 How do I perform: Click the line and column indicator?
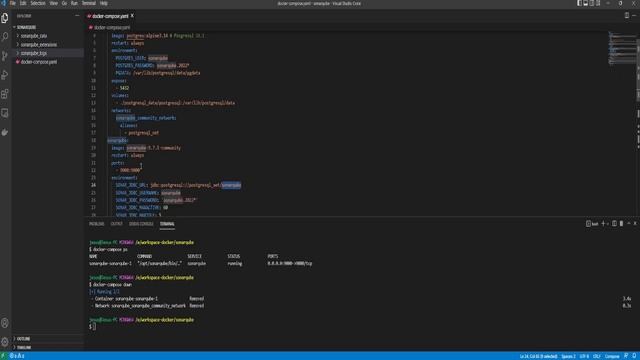click(x=538, y=356)
